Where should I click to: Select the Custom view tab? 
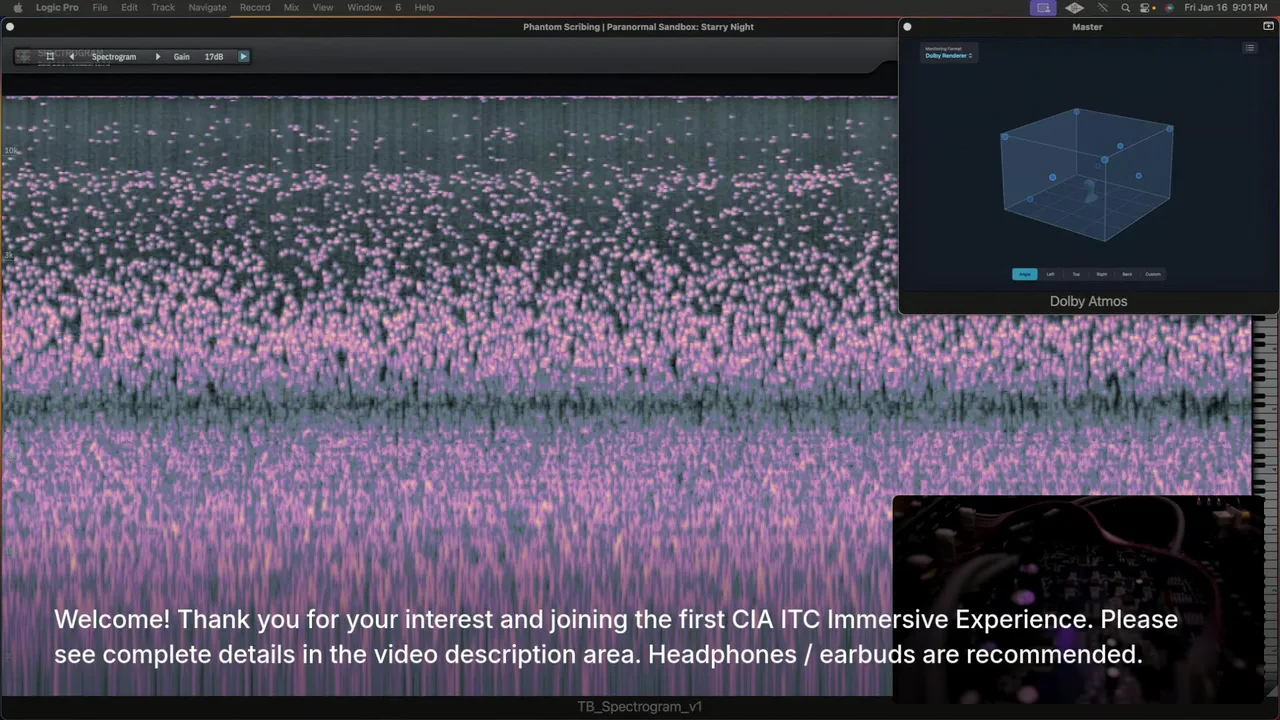click(1153, 274)
